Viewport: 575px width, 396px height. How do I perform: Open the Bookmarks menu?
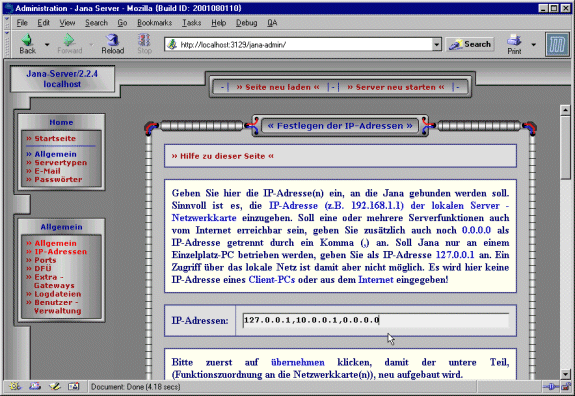[154, 23]
